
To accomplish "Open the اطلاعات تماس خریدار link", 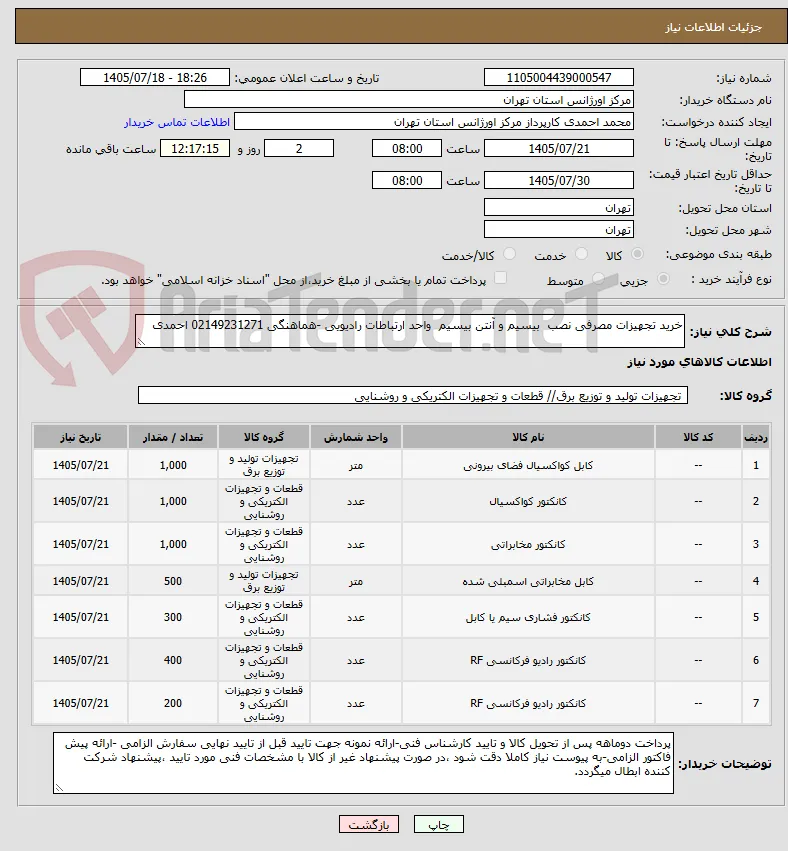I will coord(177,122).
